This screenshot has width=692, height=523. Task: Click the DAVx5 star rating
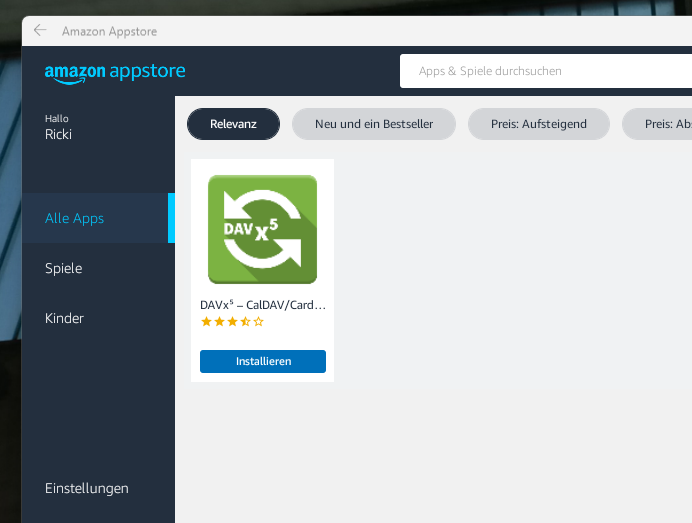pyautogui.click(x=232, y=322)
